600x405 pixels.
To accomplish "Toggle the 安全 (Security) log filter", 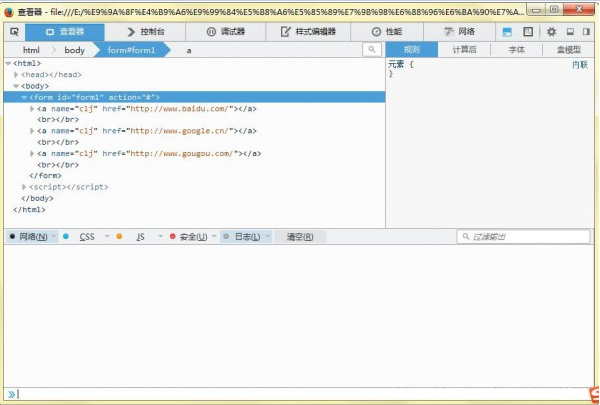I will tap(190, 237).
